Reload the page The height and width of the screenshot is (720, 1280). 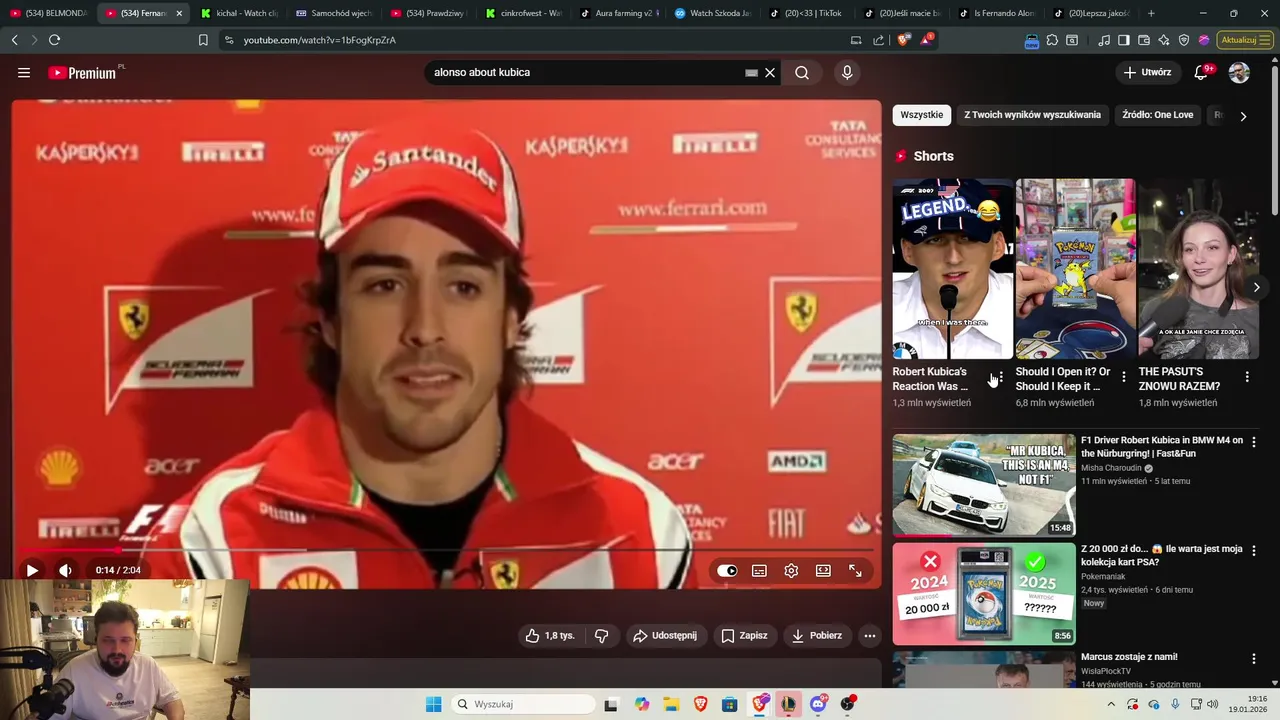point(55,40)
